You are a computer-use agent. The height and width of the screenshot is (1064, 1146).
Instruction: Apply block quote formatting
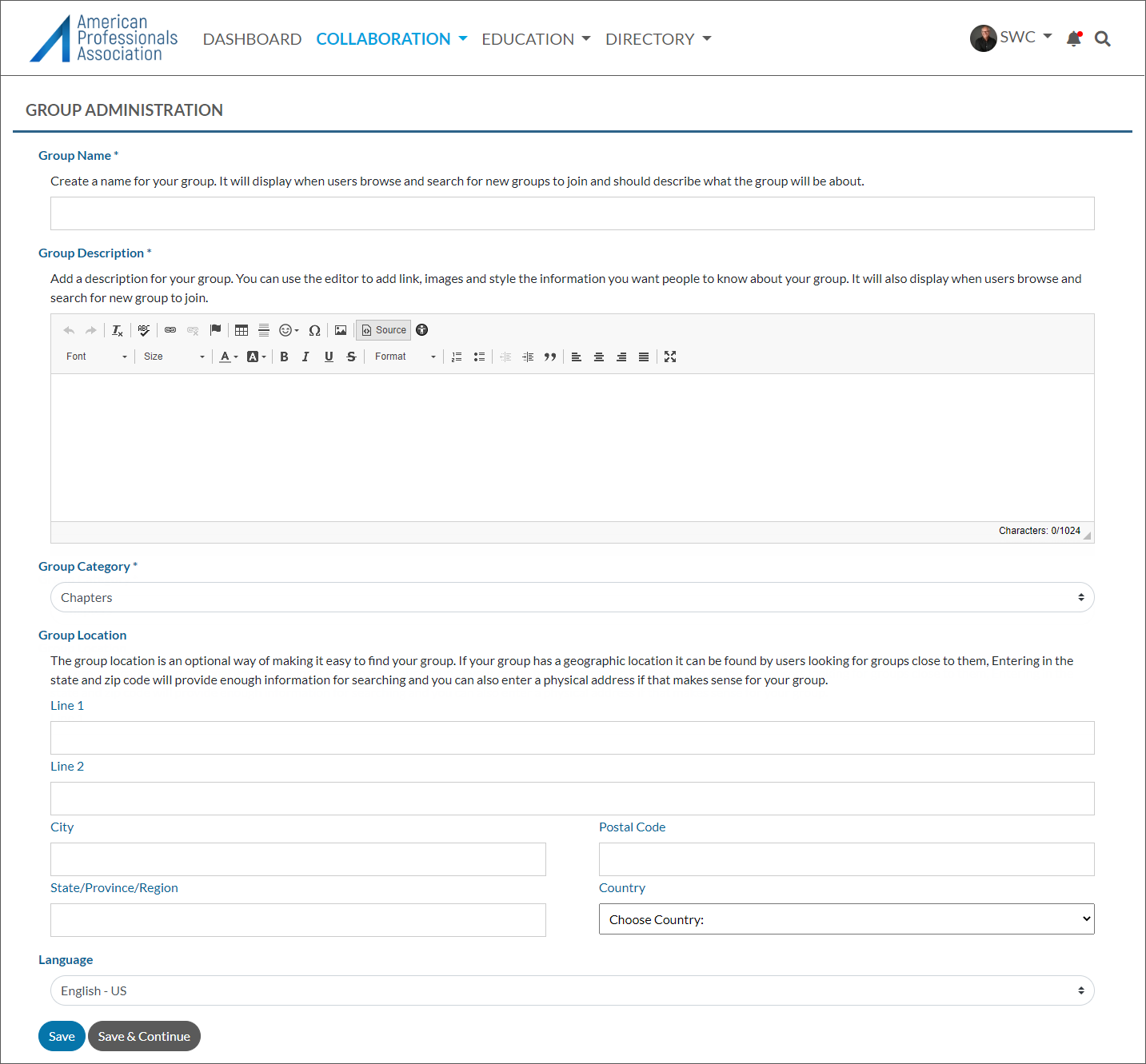[x=550, y=357]
